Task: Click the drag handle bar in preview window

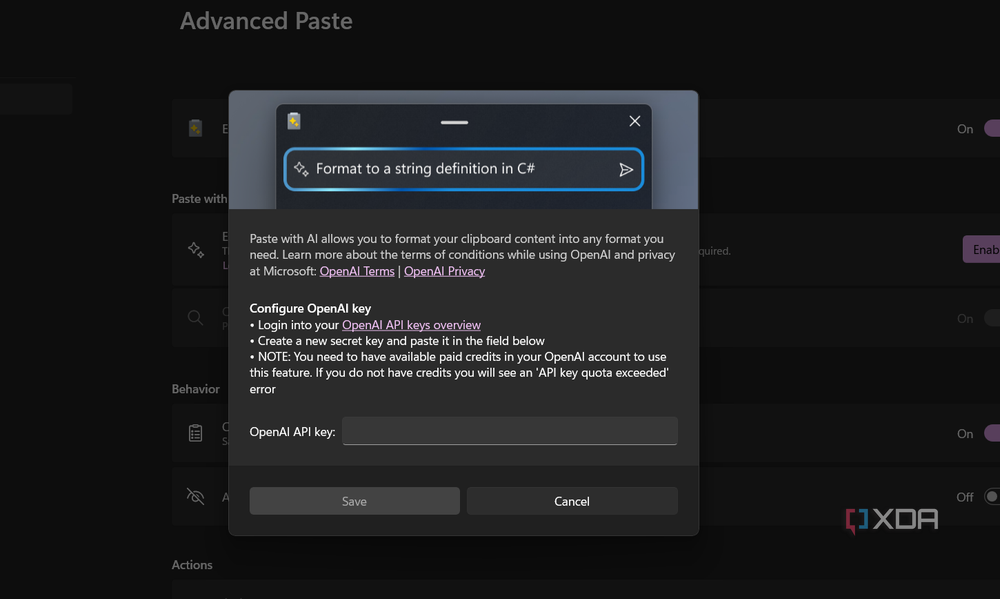Action: (x=454, y=122)
